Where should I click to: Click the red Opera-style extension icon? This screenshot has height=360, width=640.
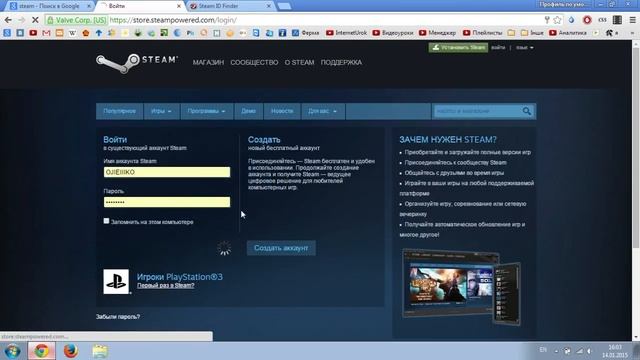(587, 20)
